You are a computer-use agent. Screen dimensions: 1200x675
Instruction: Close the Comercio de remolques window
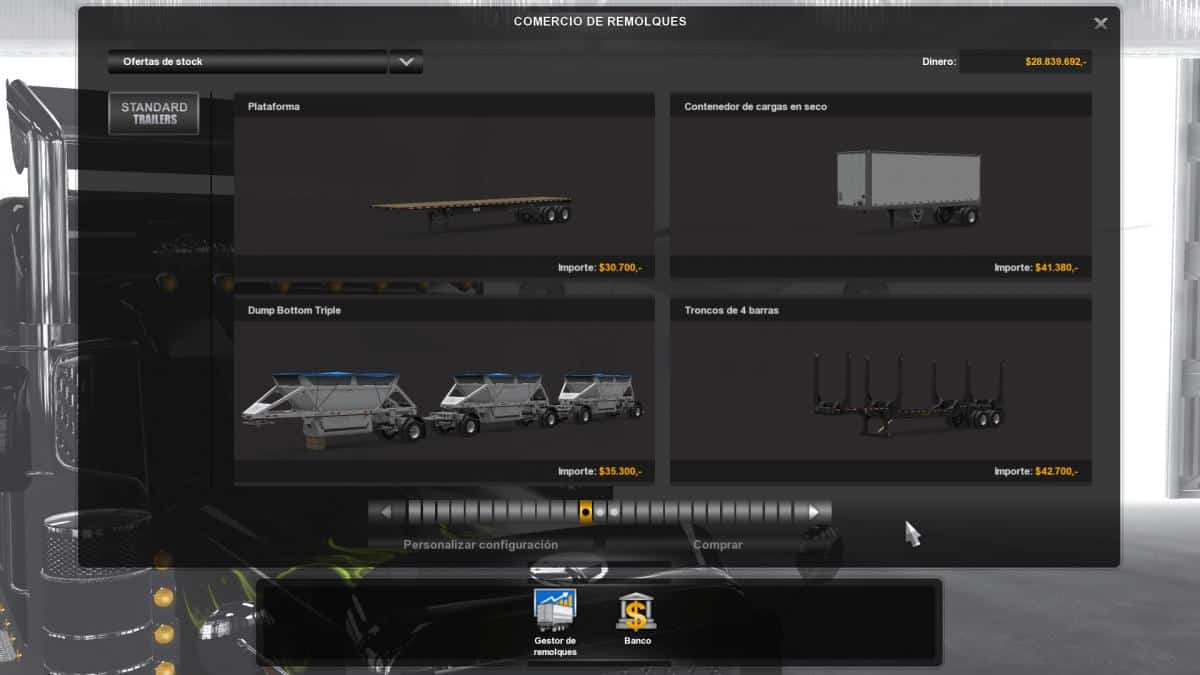point(1100,23)
